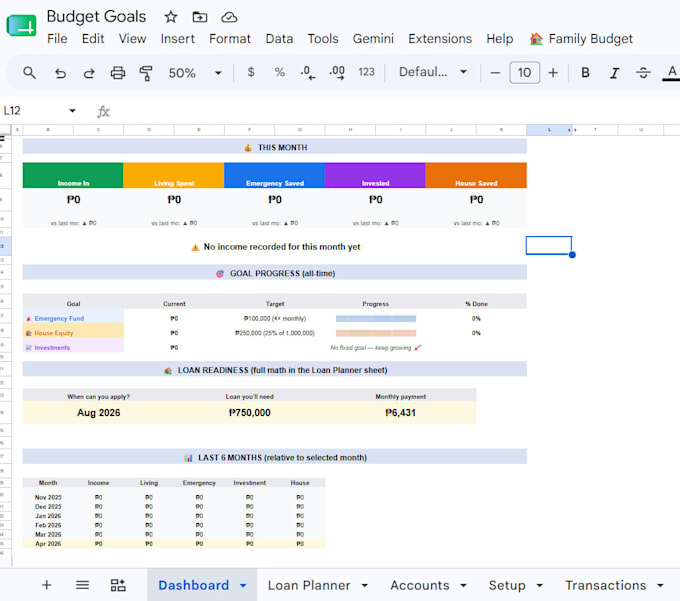This screenshot has height=601, width=680.
Task: Open the Help menu
Action: click(x=500, y=39)
